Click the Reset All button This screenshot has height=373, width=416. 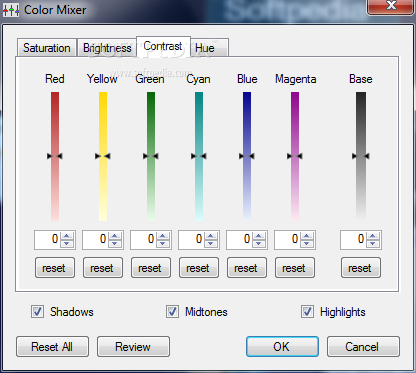[52, 347]
